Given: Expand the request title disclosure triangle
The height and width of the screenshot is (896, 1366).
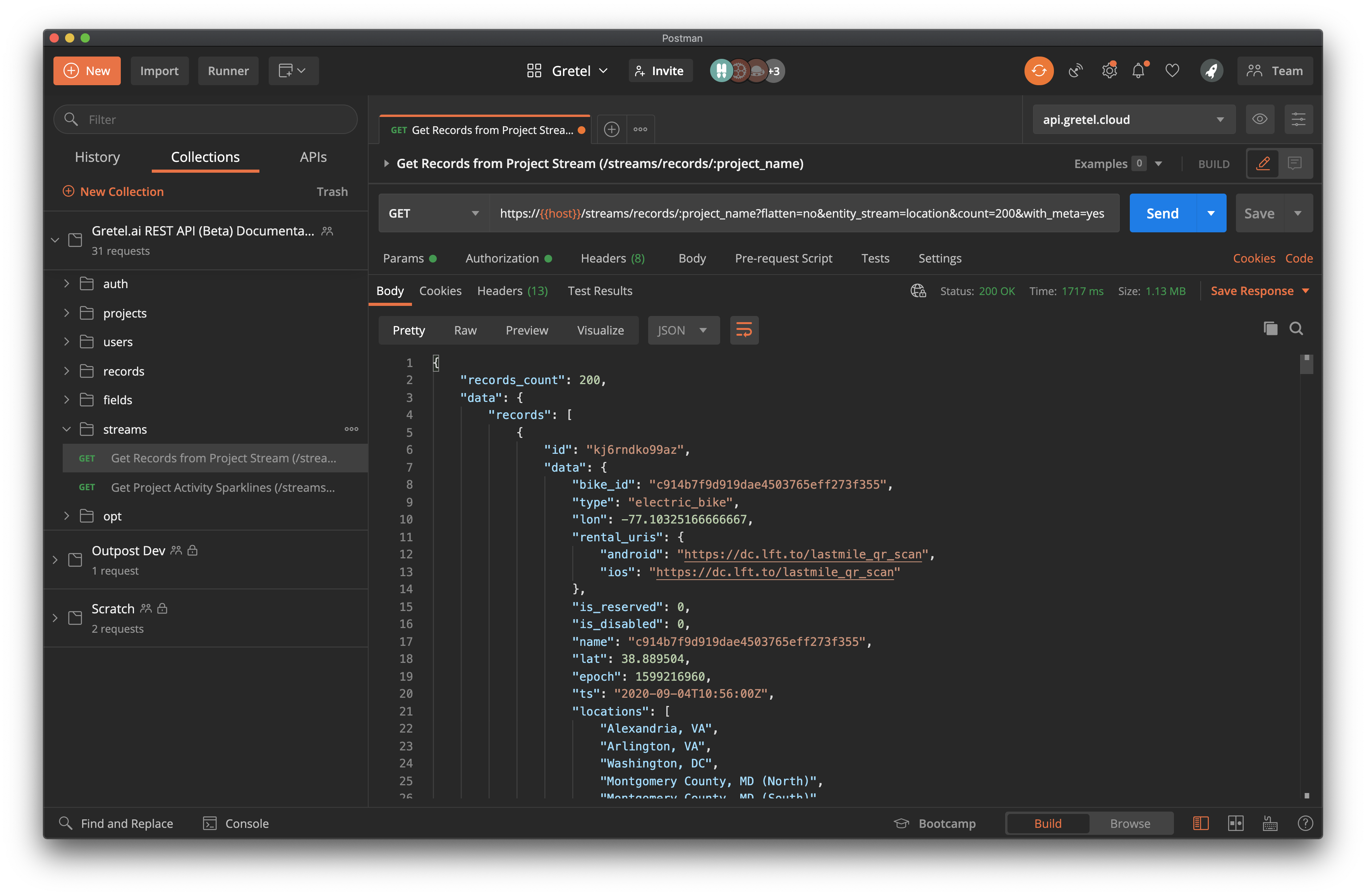Looking at the screenshot, I should [x=386, y=163].
